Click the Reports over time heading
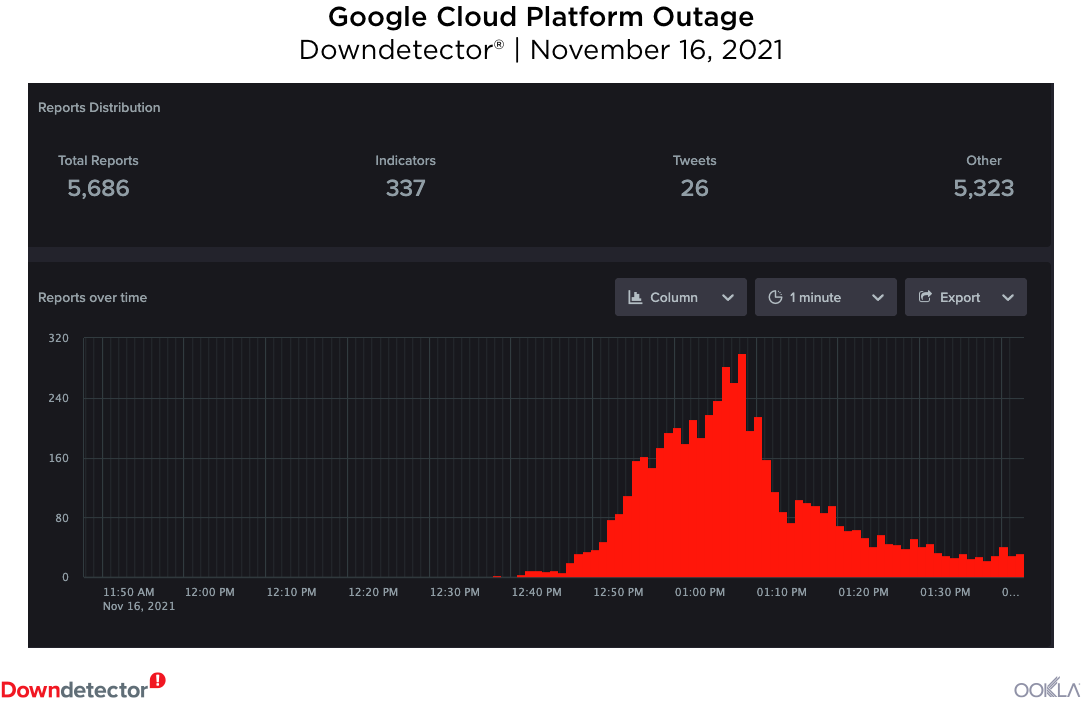Viewport: 1082px width, 706px height. [92, 297]
